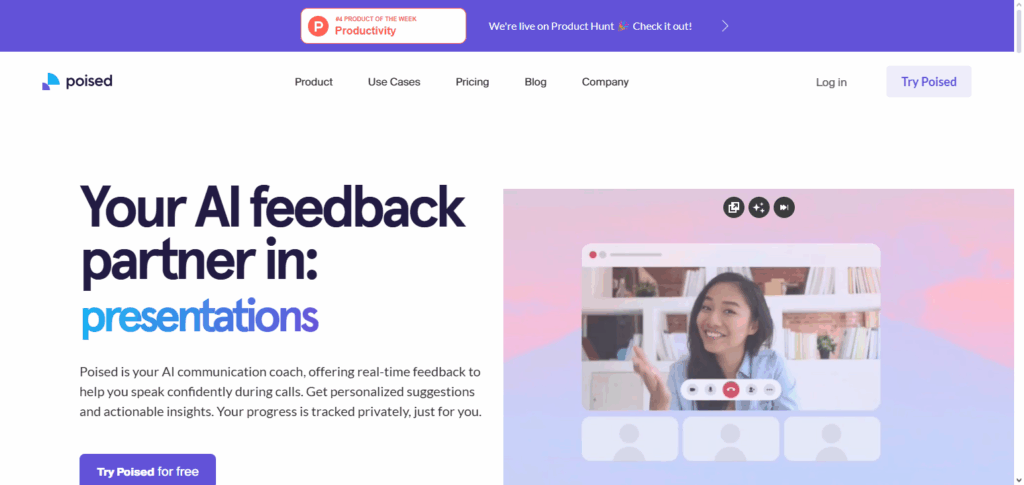Image resolution: width=1024 pixels, height=485 pixels.
Task: Go to the Pricing page
Action: coord(472,82)
